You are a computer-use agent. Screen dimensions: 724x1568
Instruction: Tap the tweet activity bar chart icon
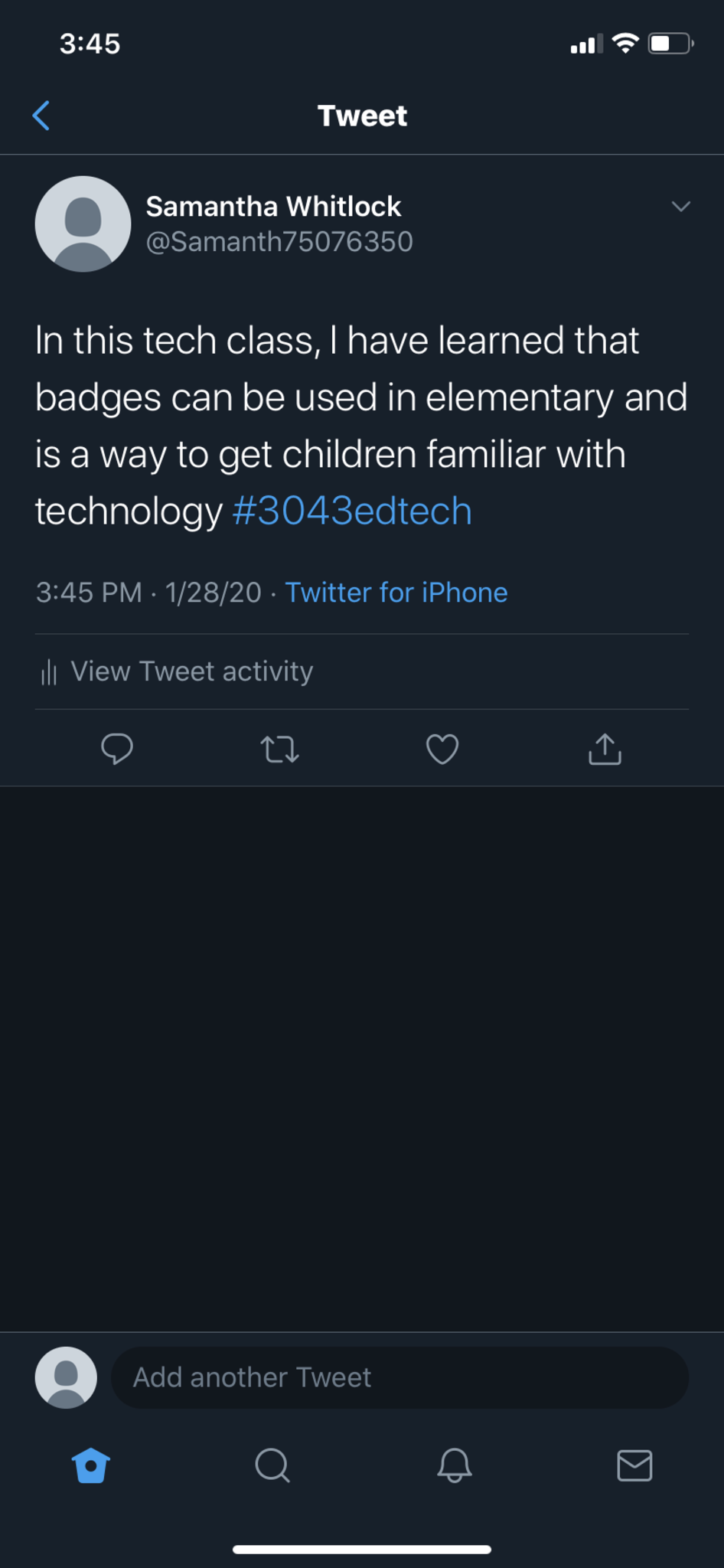click(x=49, y=672)
